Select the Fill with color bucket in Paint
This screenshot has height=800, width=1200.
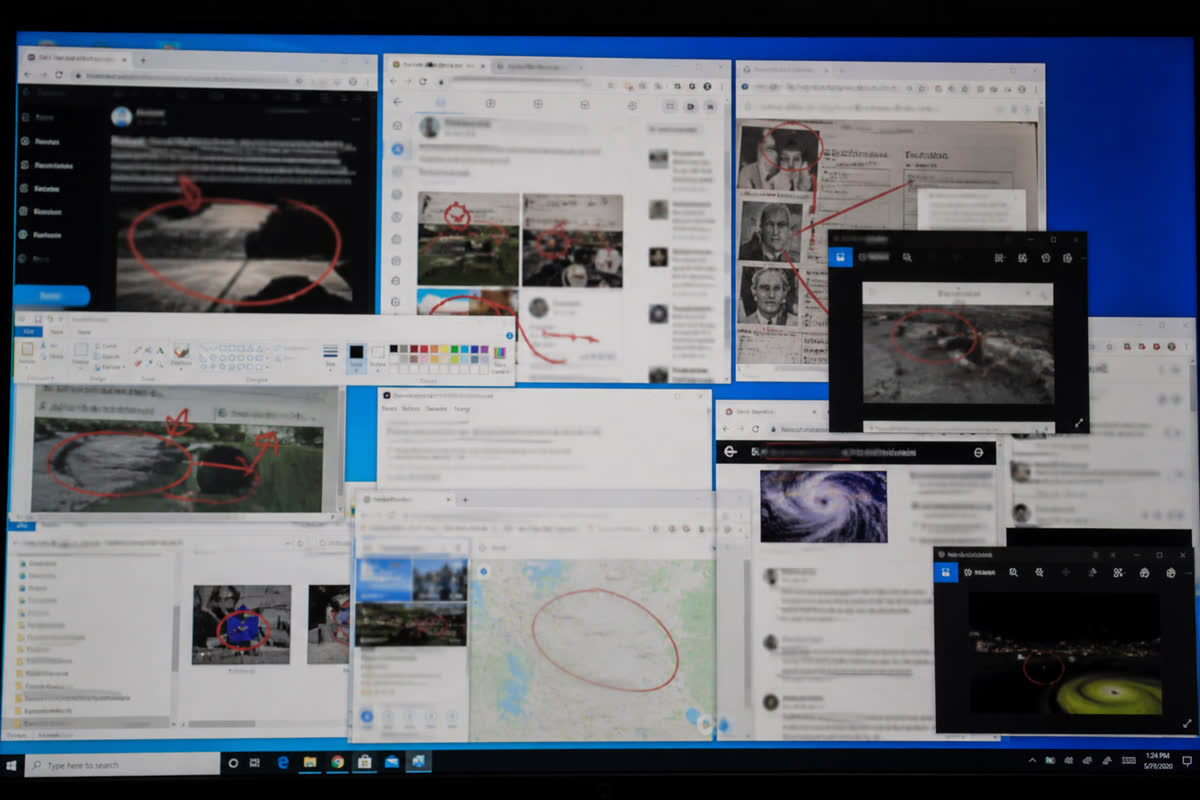point(147,350)
